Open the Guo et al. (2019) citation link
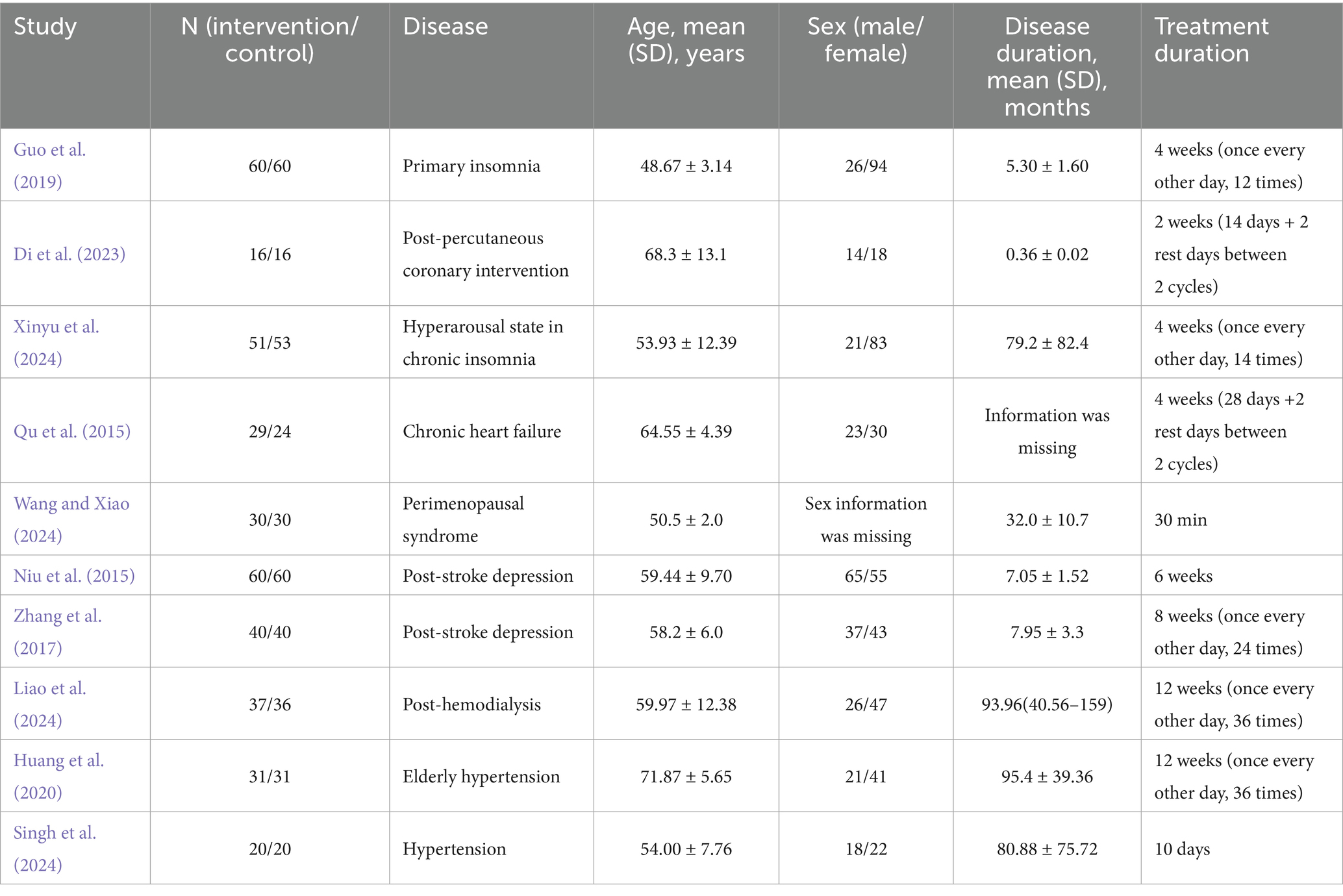1343x896 pixels. [x=49, y=166]
